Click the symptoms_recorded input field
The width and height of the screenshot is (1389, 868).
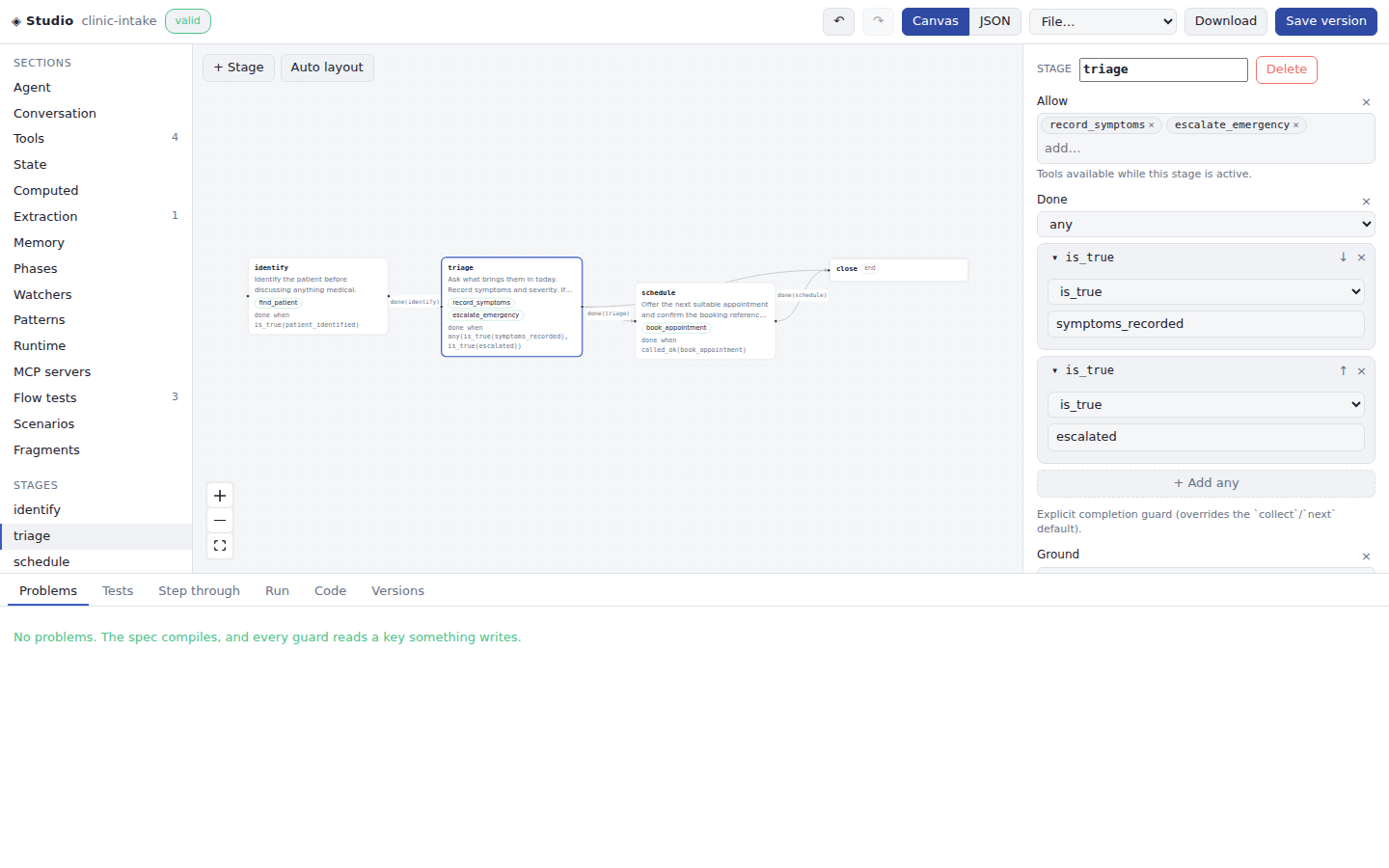pos(1206,324)
